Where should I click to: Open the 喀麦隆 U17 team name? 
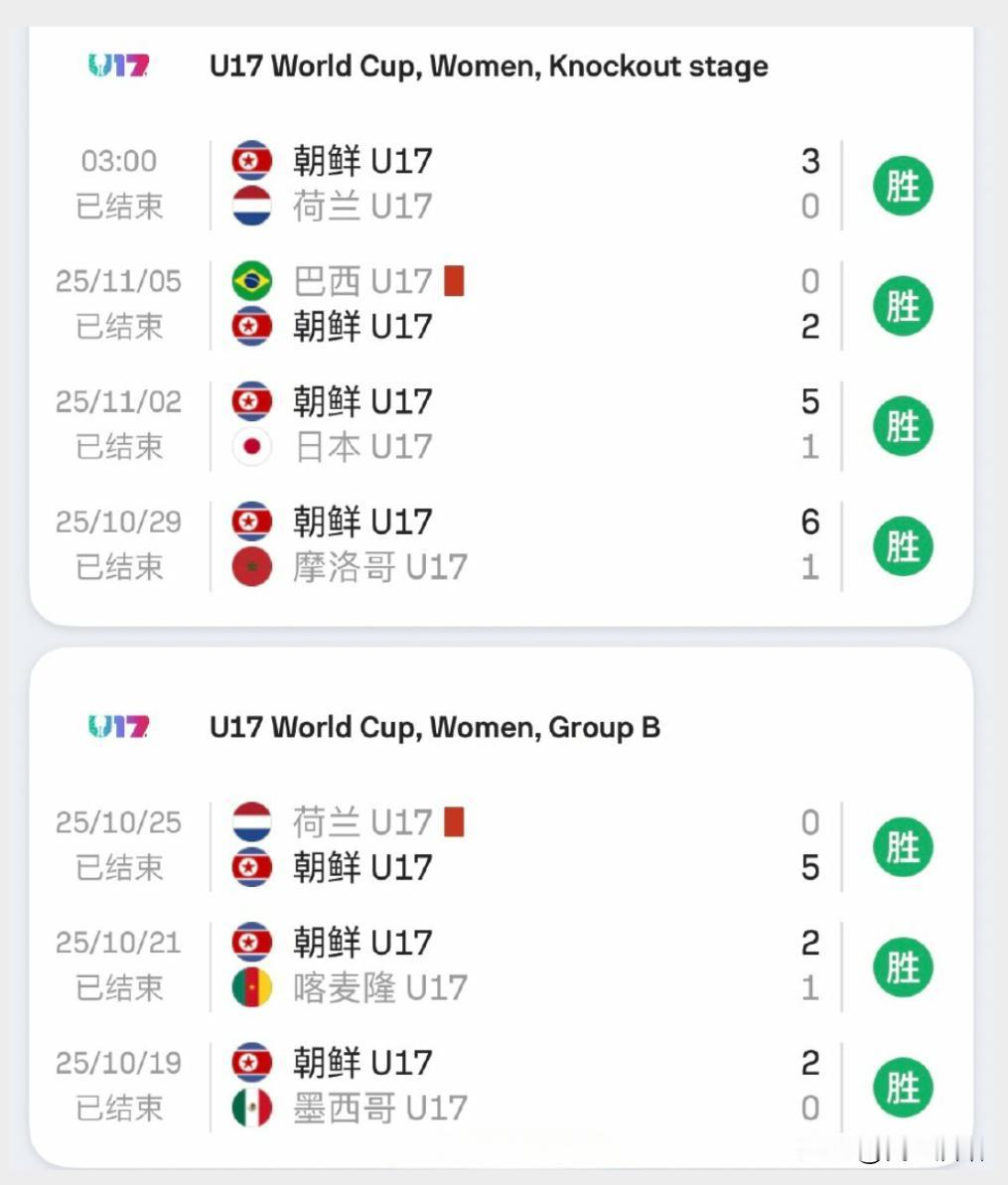(379, 988)
